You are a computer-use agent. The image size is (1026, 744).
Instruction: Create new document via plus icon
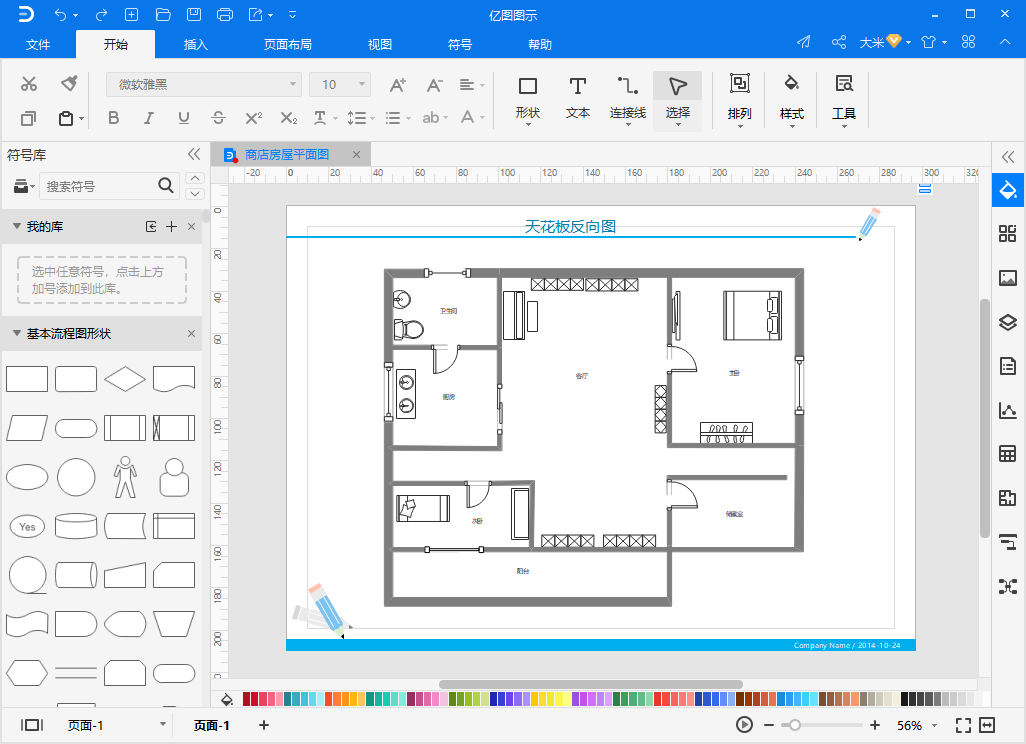(132, 14)
